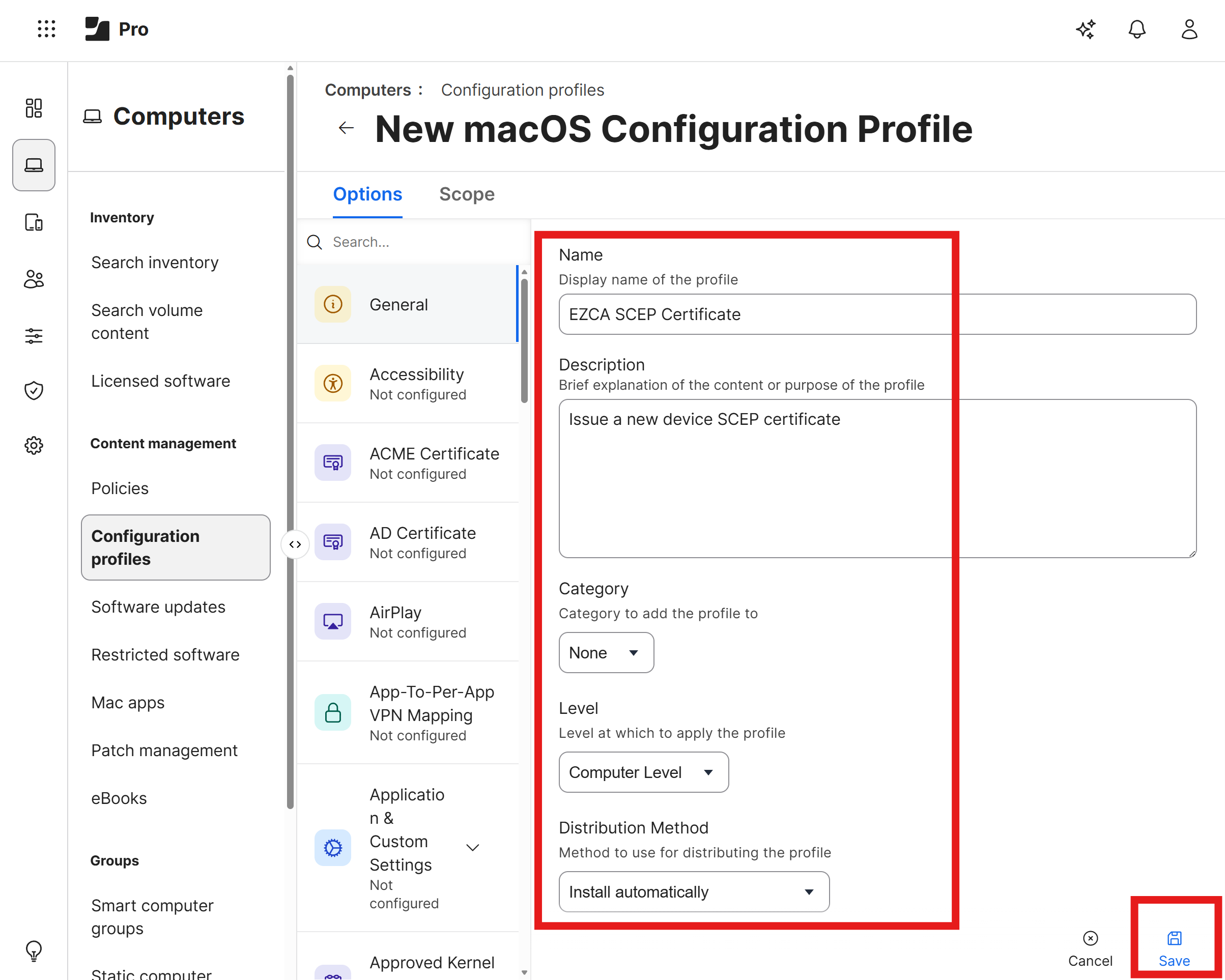
Task: Select the Accessibility payload icon
Action: click(332, 383)
